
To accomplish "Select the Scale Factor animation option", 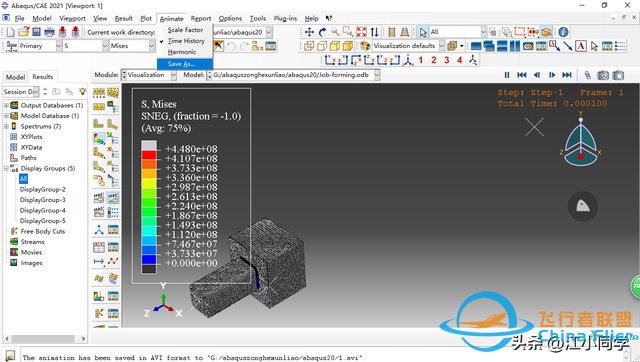I will click(185, 30).
